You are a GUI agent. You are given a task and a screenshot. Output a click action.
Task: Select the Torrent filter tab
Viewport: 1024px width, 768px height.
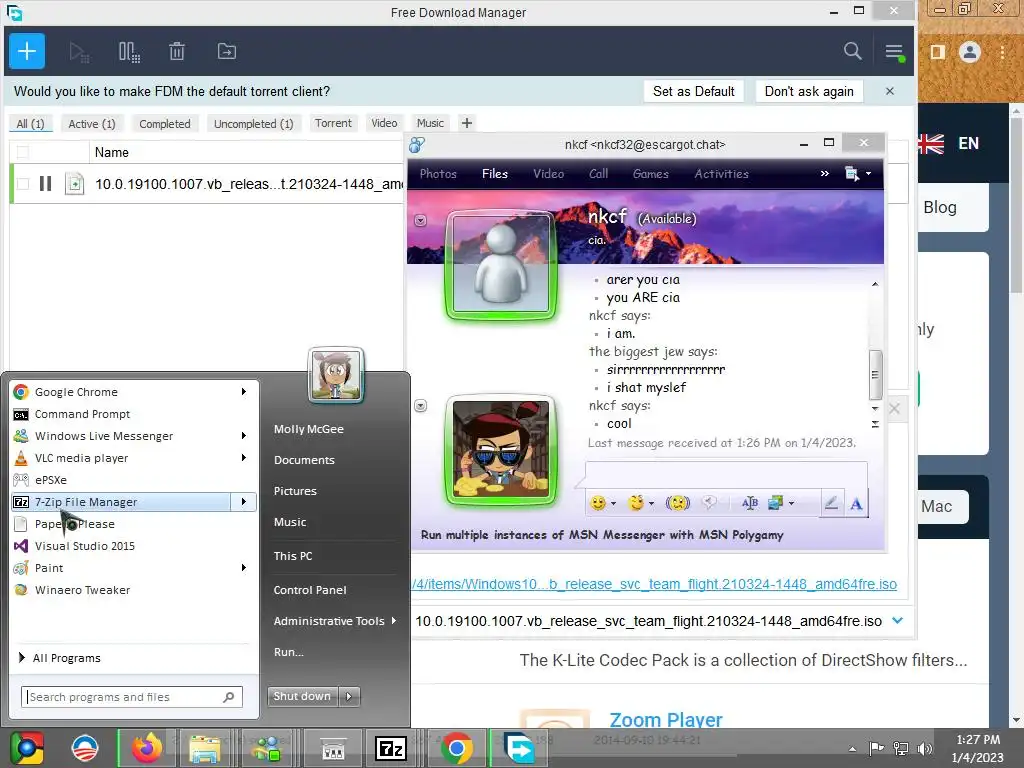(x=333, y=123)
